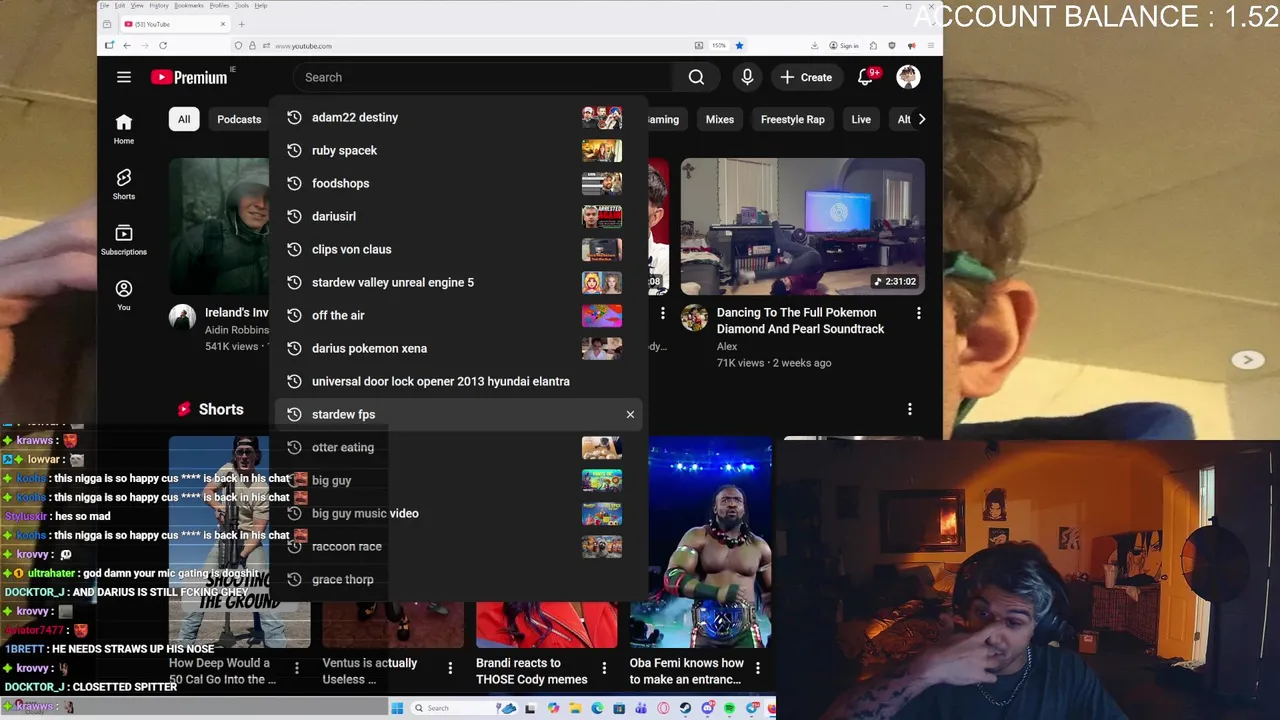
Task: Choose the 'raccoon race' suggestion
Action: 460,546
